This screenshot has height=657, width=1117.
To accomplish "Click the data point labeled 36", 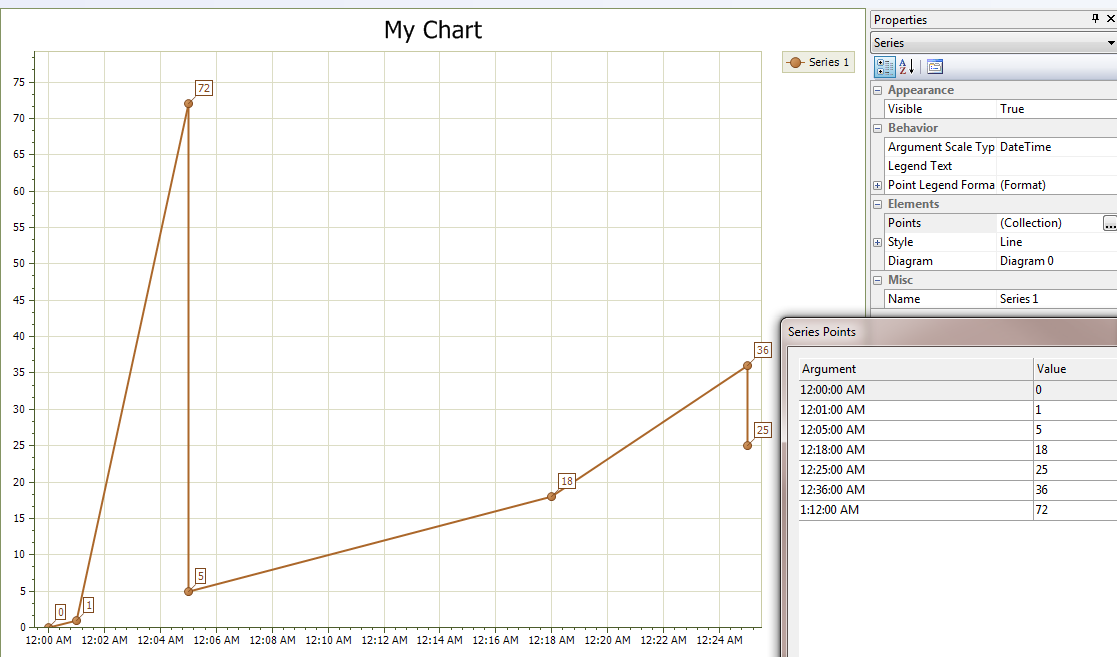I will tap(747, 366).
